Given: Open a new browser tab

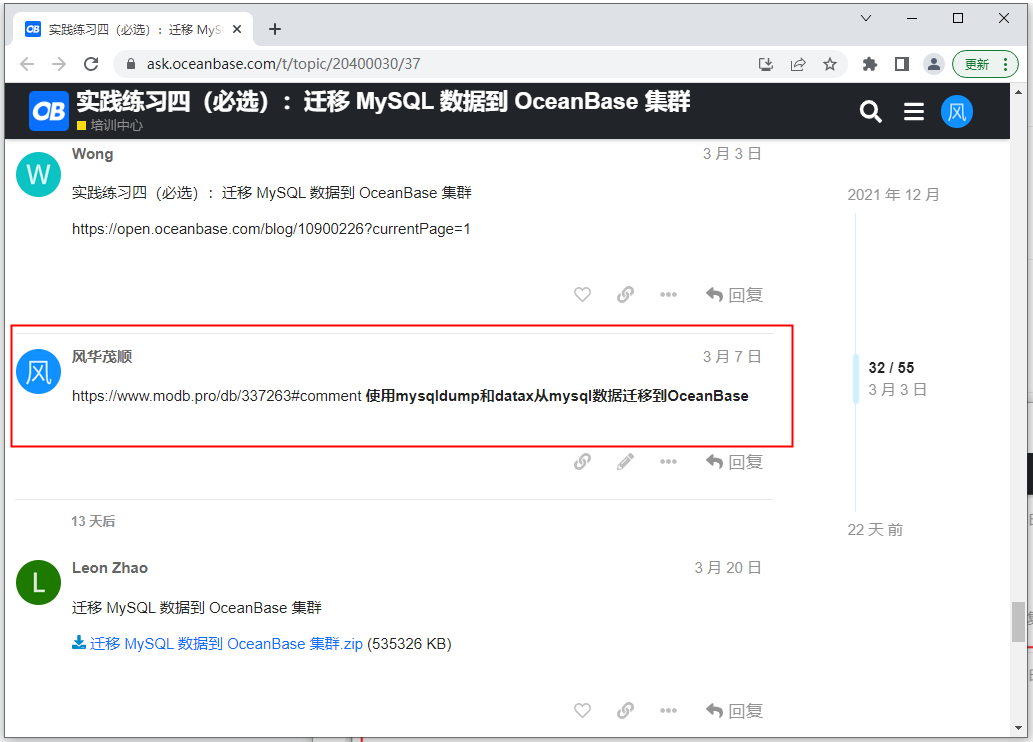Looking at the screenshot, I should 275,29.
